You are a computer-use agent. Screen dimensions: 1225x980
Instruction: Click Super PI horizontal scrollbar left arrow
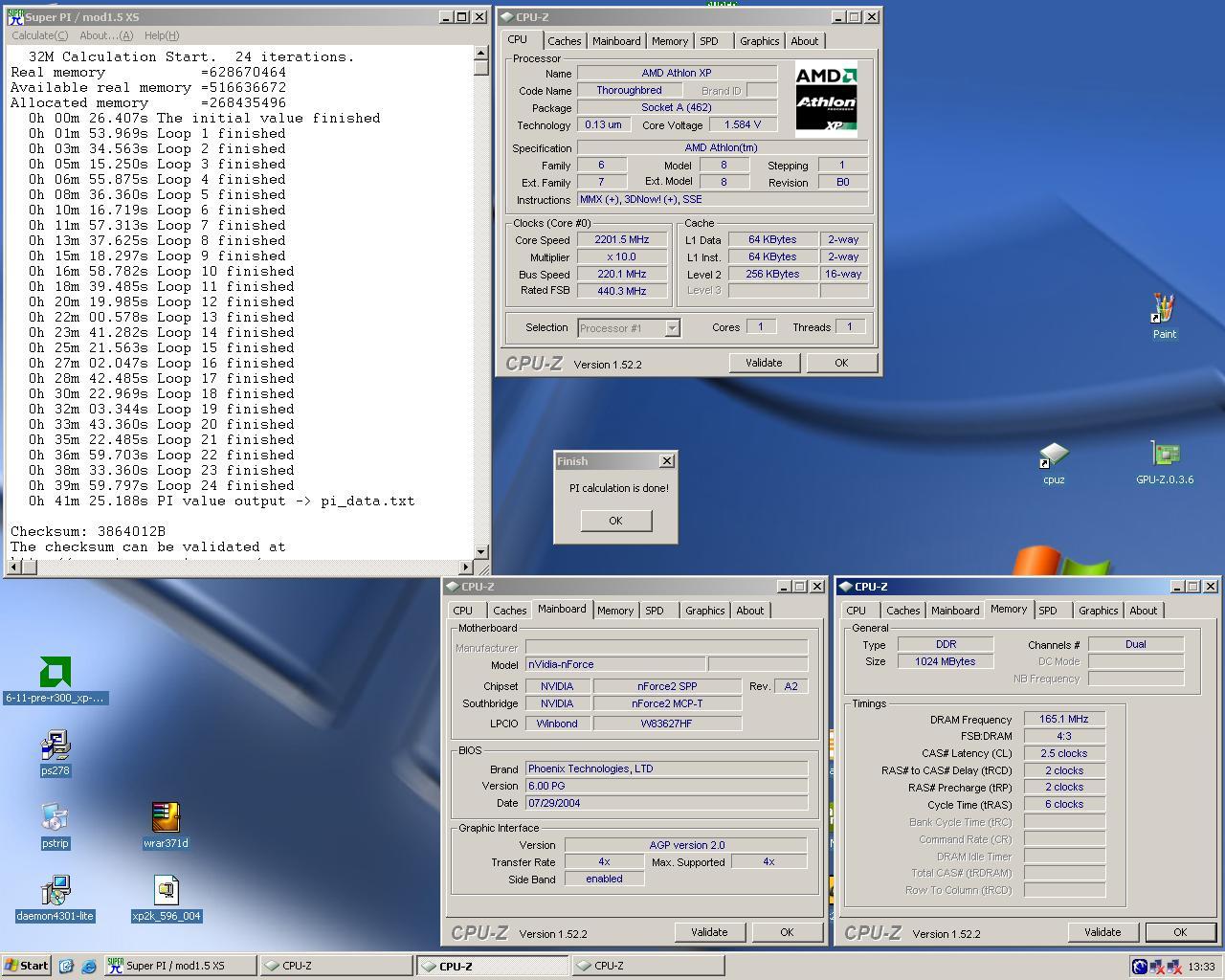(13, 567)
